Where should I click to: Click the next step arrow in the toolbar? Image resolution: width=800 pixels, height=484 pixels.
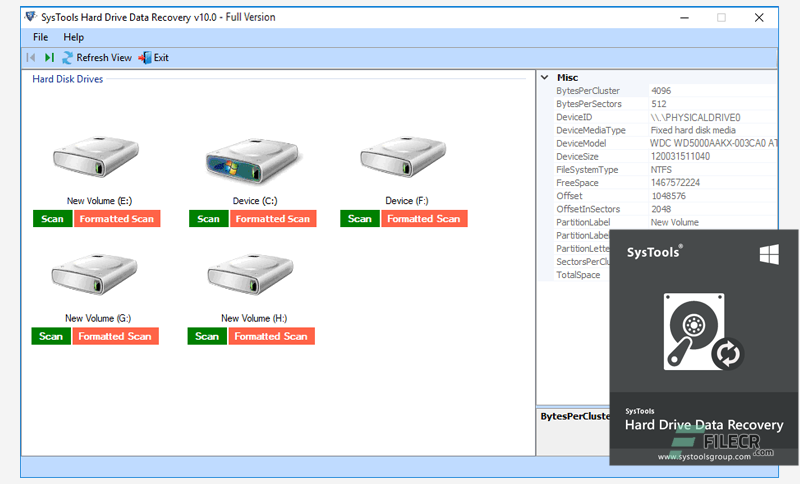pyautogui.click(x=49, y=58)
